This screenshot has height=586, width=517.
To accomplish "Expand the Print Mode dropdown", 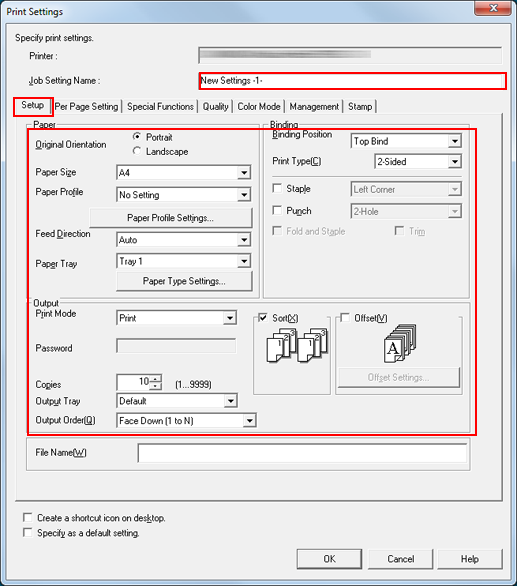I will tap(230, 318).
